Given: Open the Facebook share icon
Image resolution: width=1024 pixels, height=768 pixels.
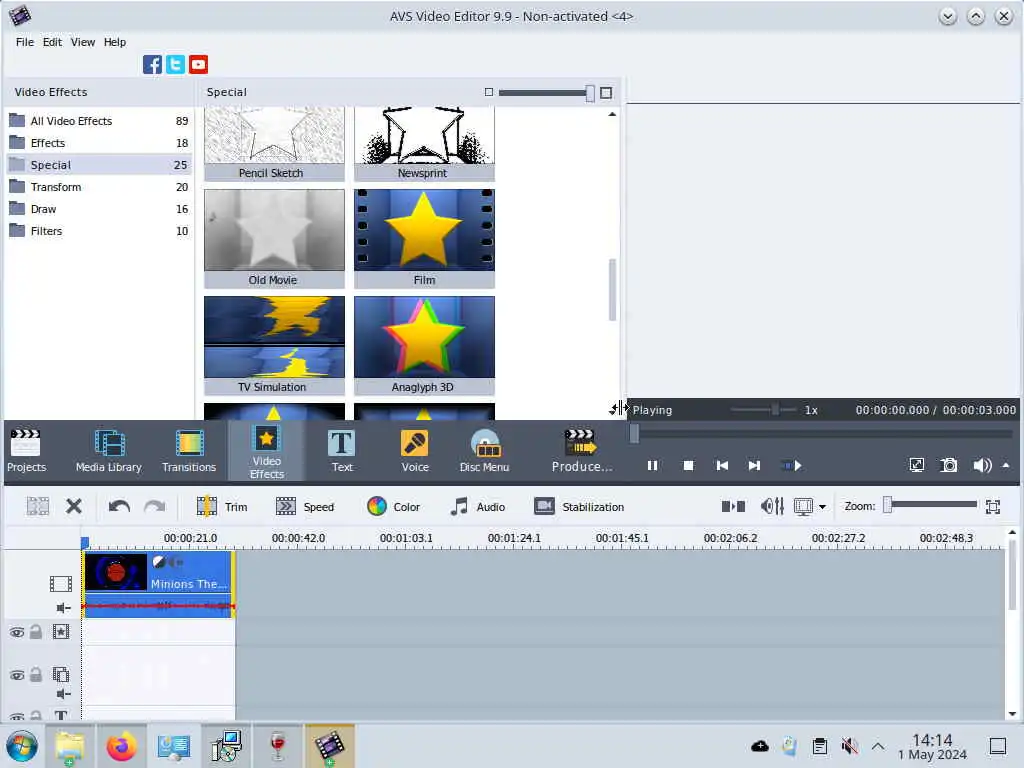Looking at the screenshot, I should click(x=152, y=65).
